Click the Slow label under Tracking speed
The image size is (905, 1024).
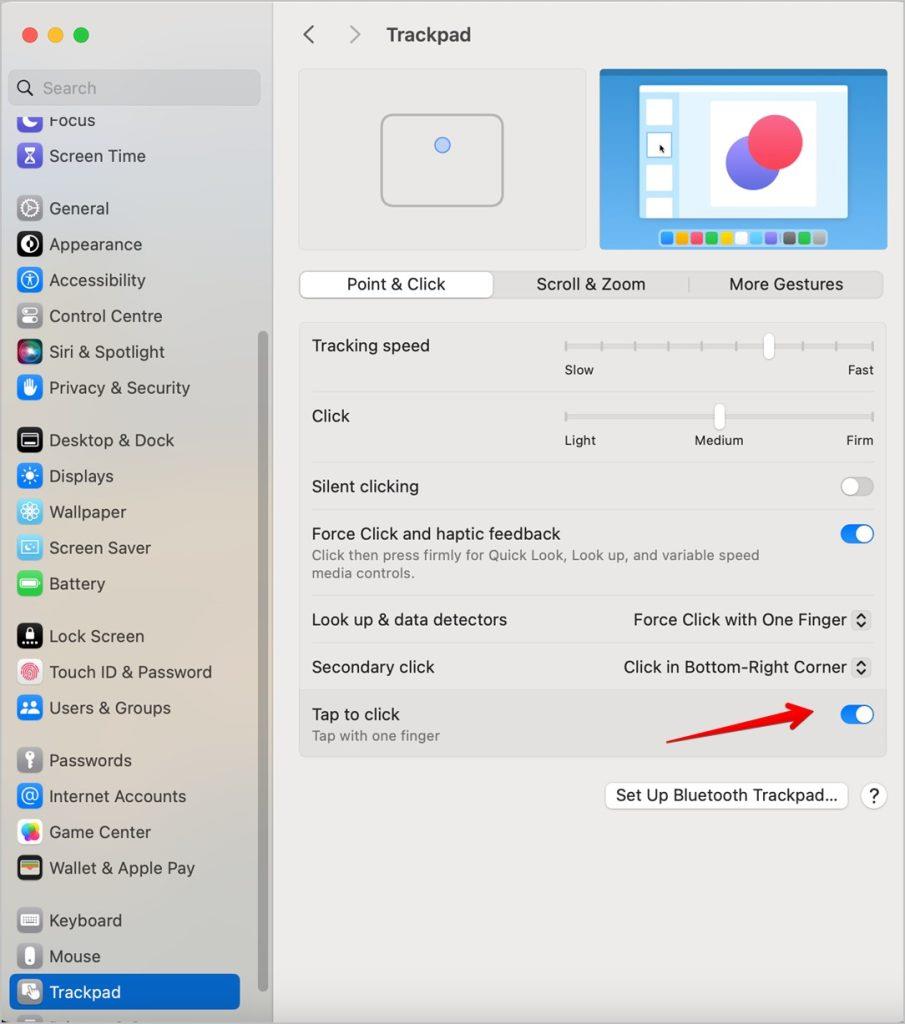[579, 370]
